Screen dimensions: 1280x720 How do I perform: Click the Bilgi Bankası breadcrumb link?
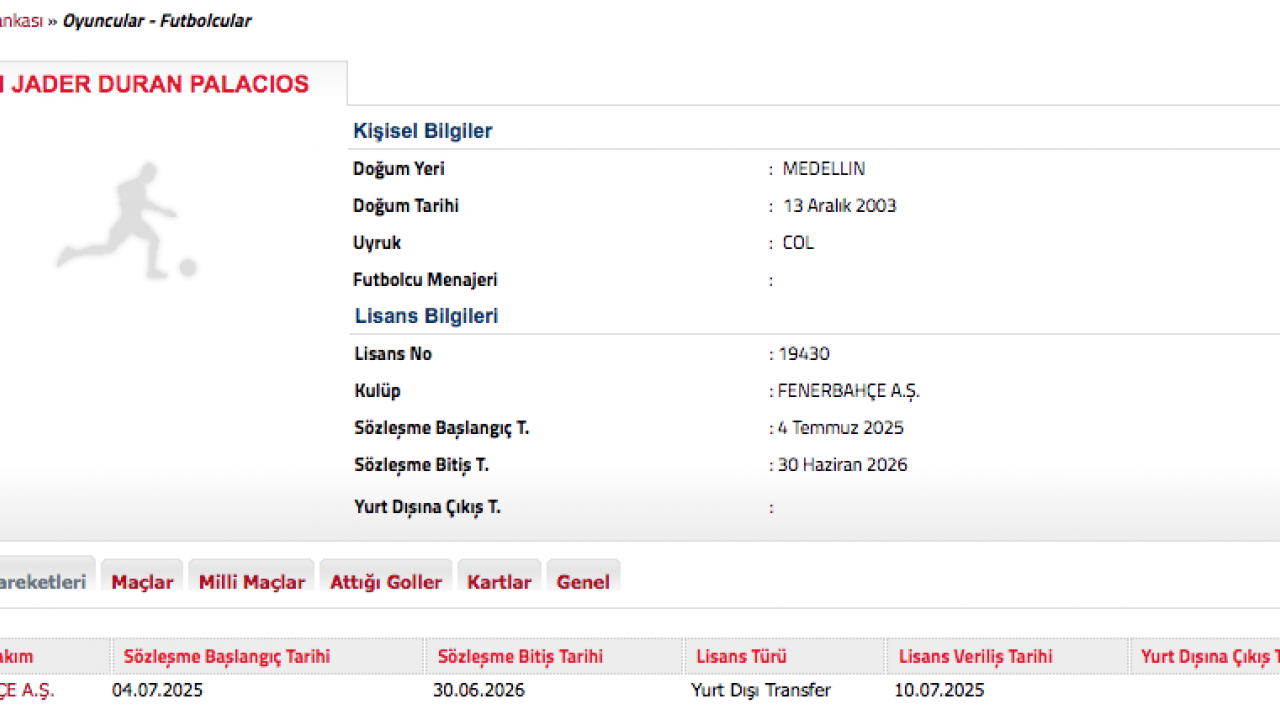20,20
